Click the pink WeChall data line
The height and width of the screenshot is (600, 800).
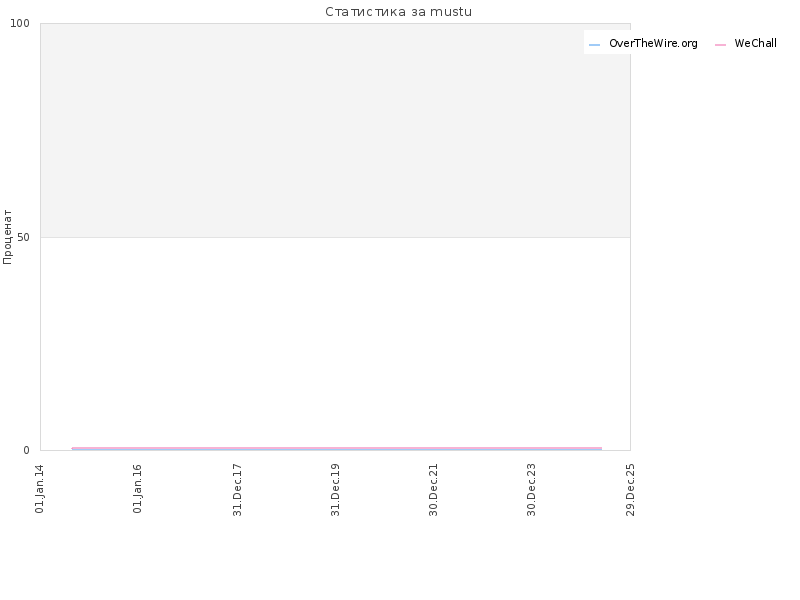click(x=337, y=448)
